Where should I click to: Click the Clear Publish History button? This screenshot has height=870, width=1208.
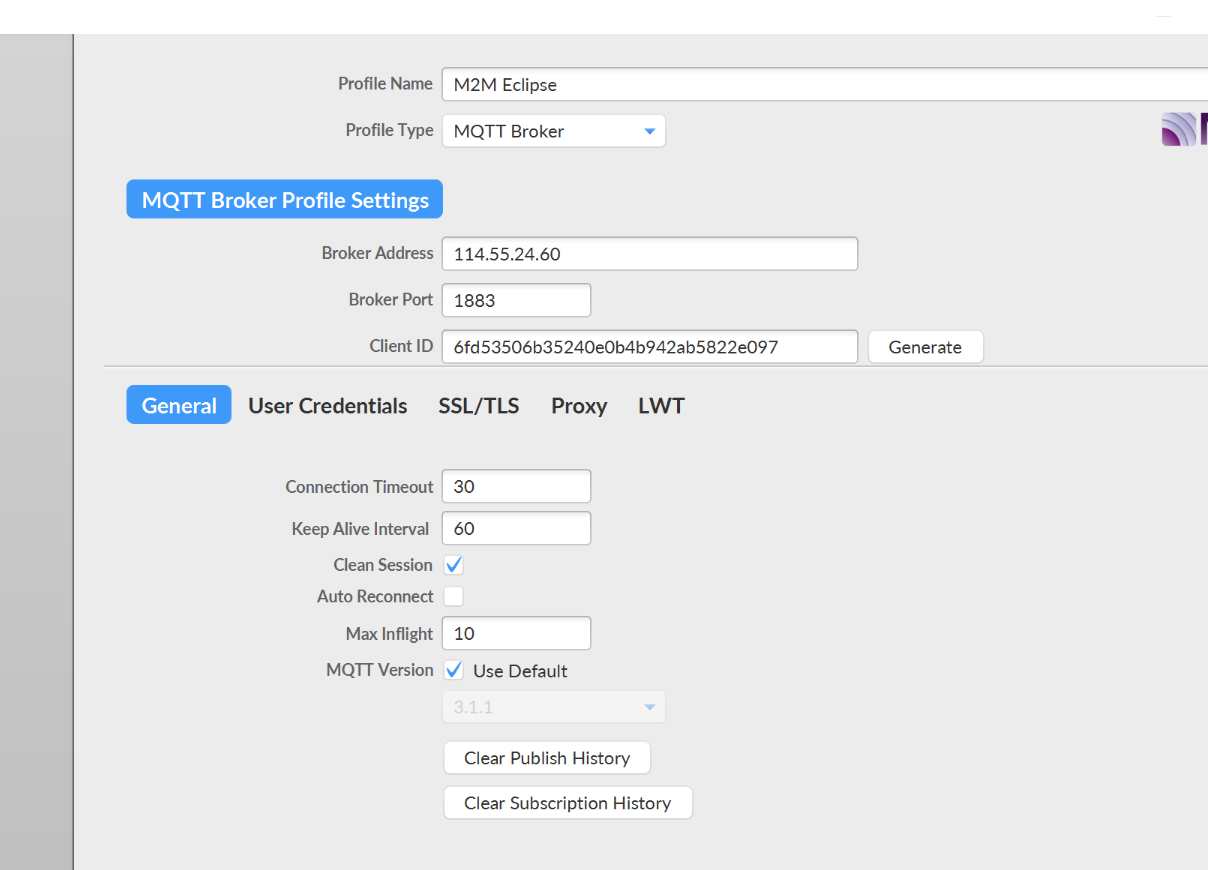pyautogui.click(x=547, y=757)
